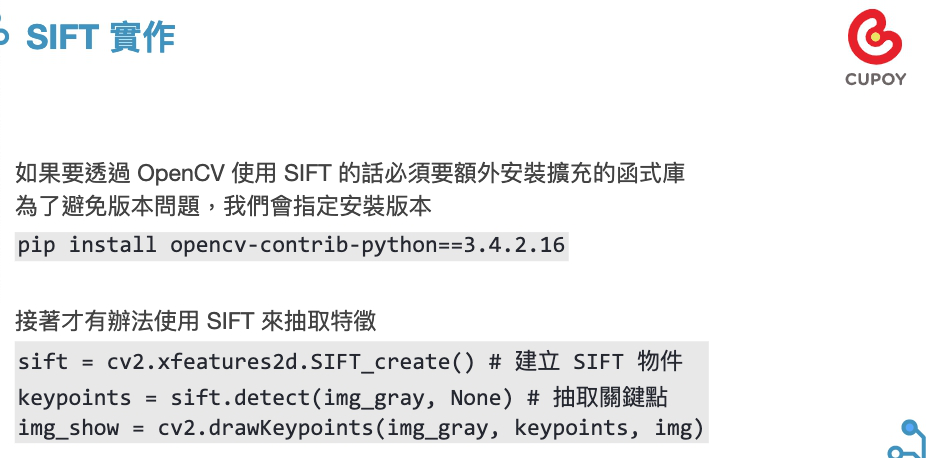Screen dimensions: 926x458
Task: Click the sentence 接著才有辦法使用 SIFT
Action: [195, 322]
